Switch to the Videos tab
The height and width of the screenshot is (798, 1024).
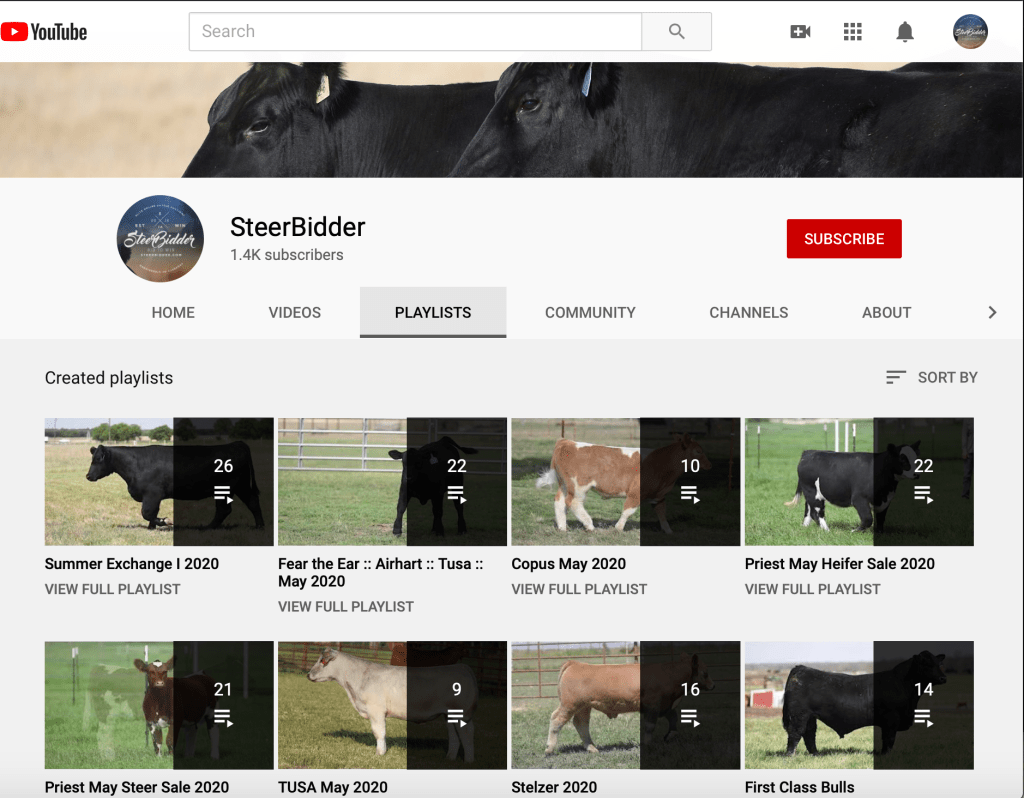click(x=295, y=312)
